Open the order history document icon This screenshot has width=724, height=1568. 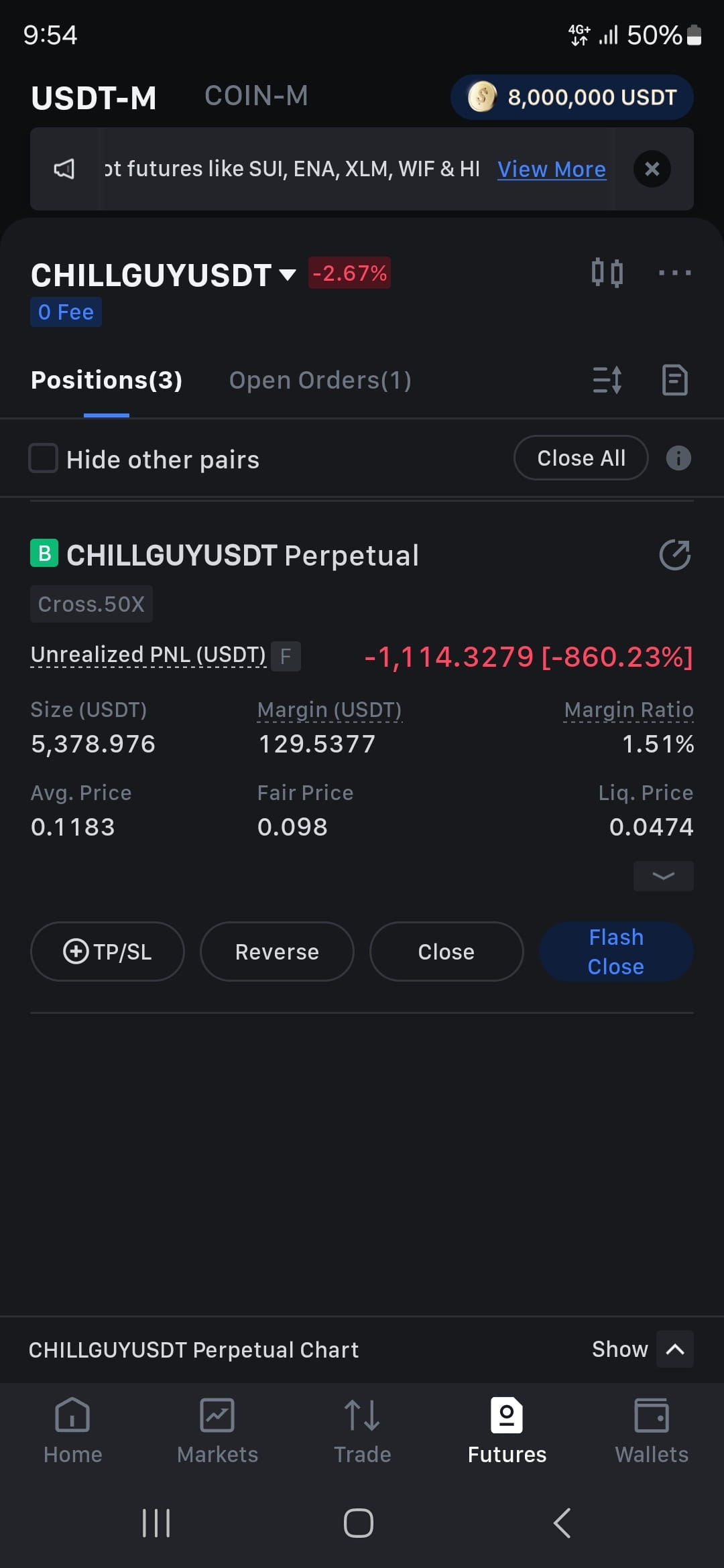[x=674, y=380]
